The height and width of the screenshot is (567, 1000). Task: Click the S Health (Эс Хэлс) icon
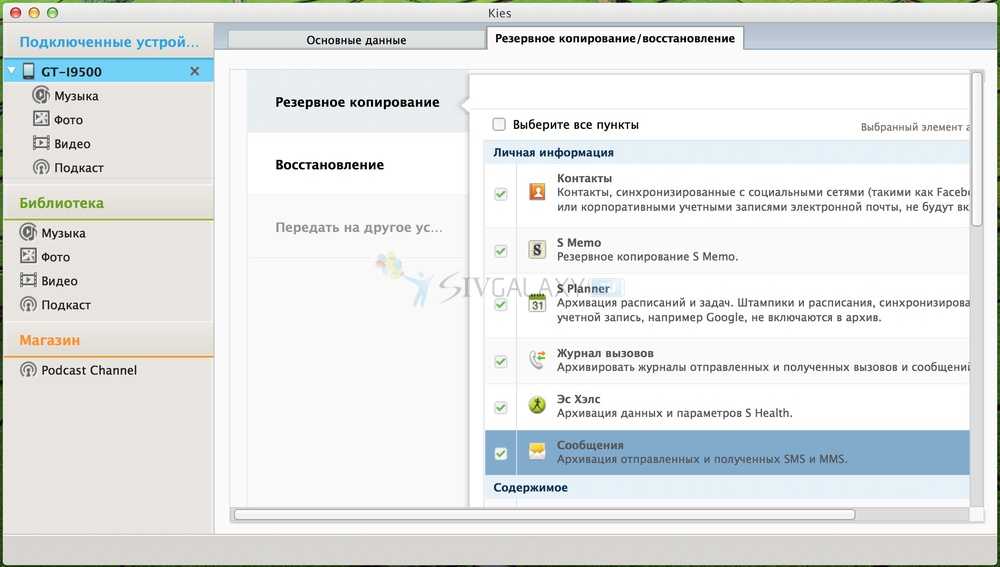(x=537, y=406)
